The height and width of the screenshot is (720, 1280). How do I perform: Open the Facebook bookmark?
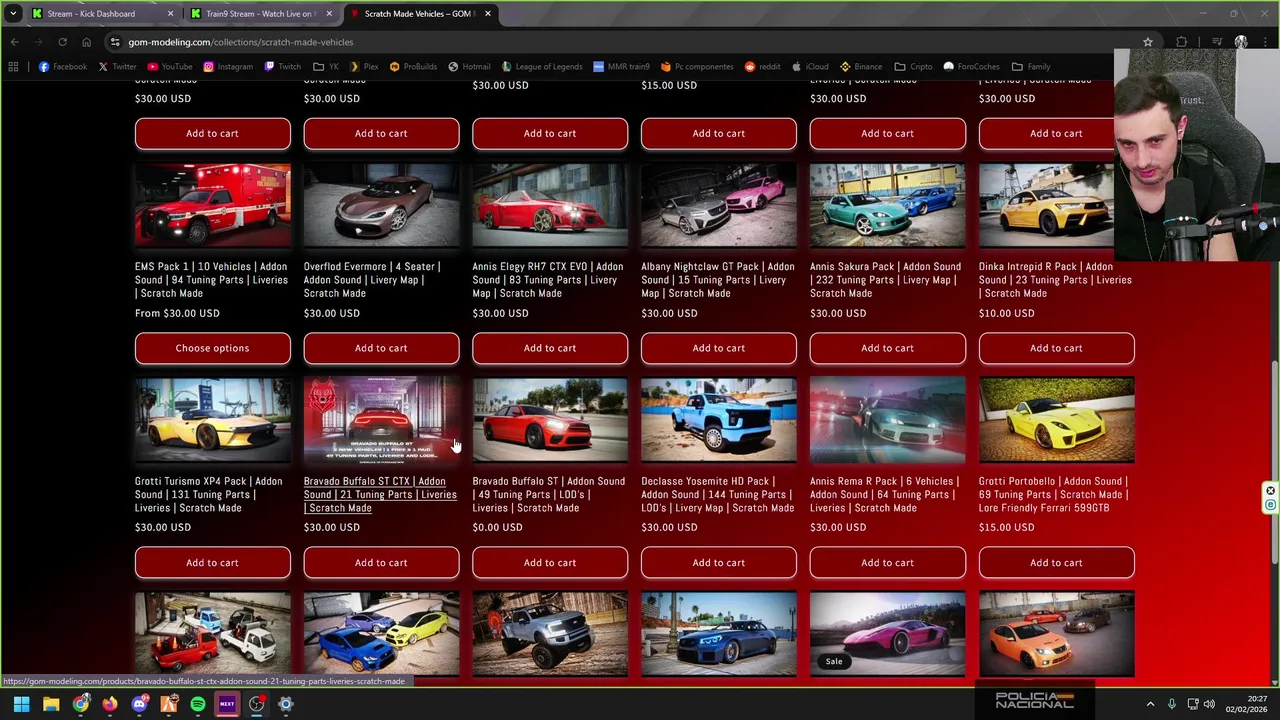coord(63,67)
